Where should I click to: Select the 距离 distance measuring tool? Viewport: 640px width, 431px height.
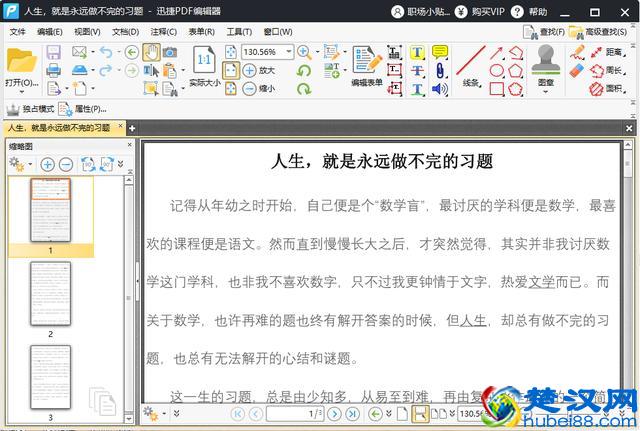tap(608, 52)
